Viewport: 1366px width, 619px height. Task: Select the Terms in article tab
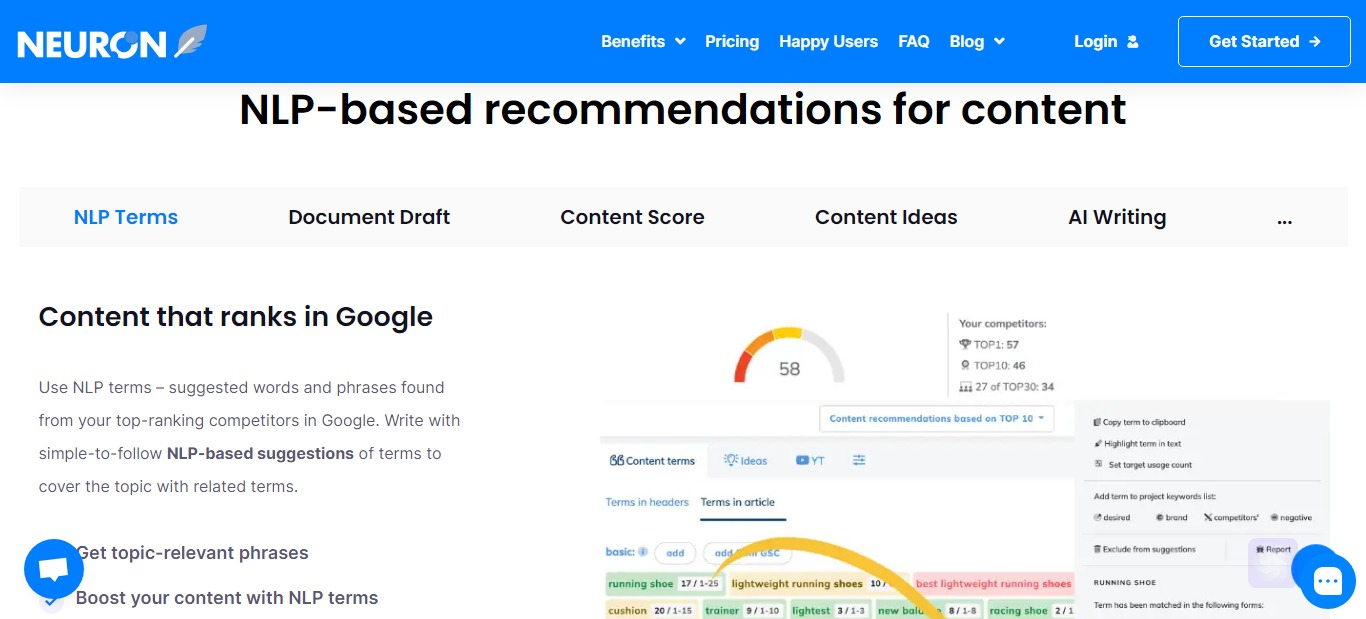pos(738,502)
